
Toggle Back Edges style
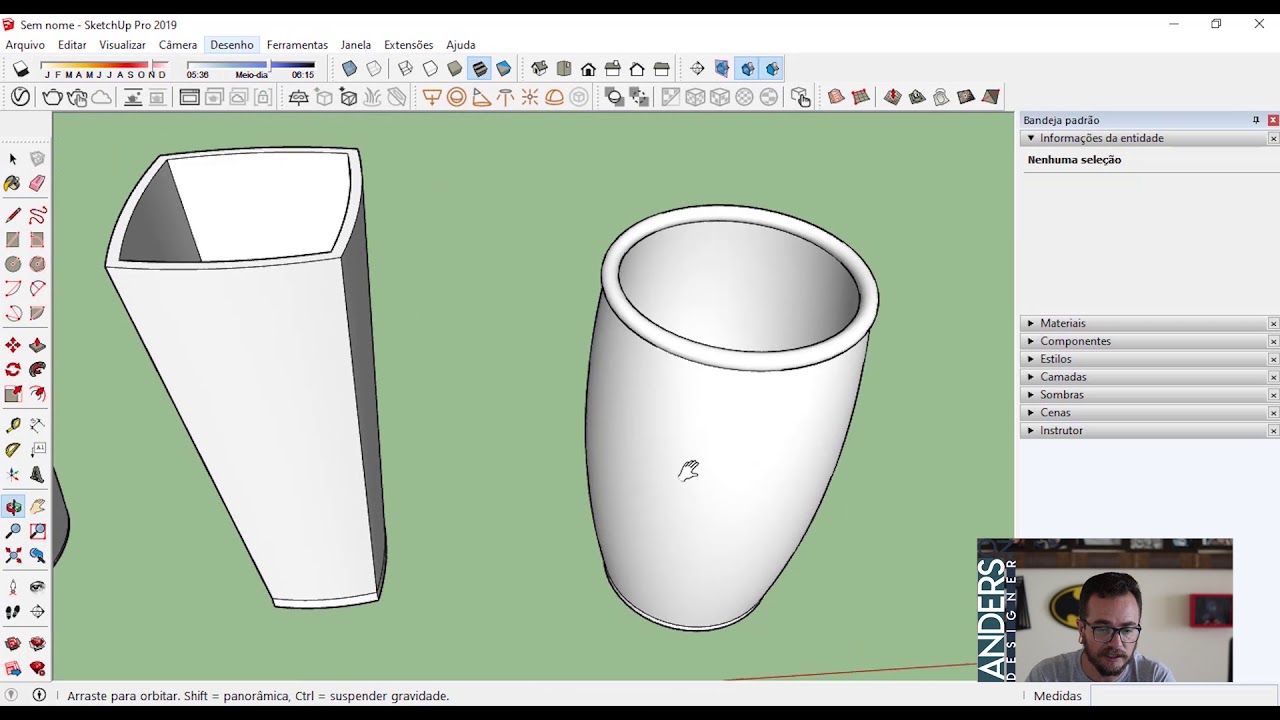374,69
